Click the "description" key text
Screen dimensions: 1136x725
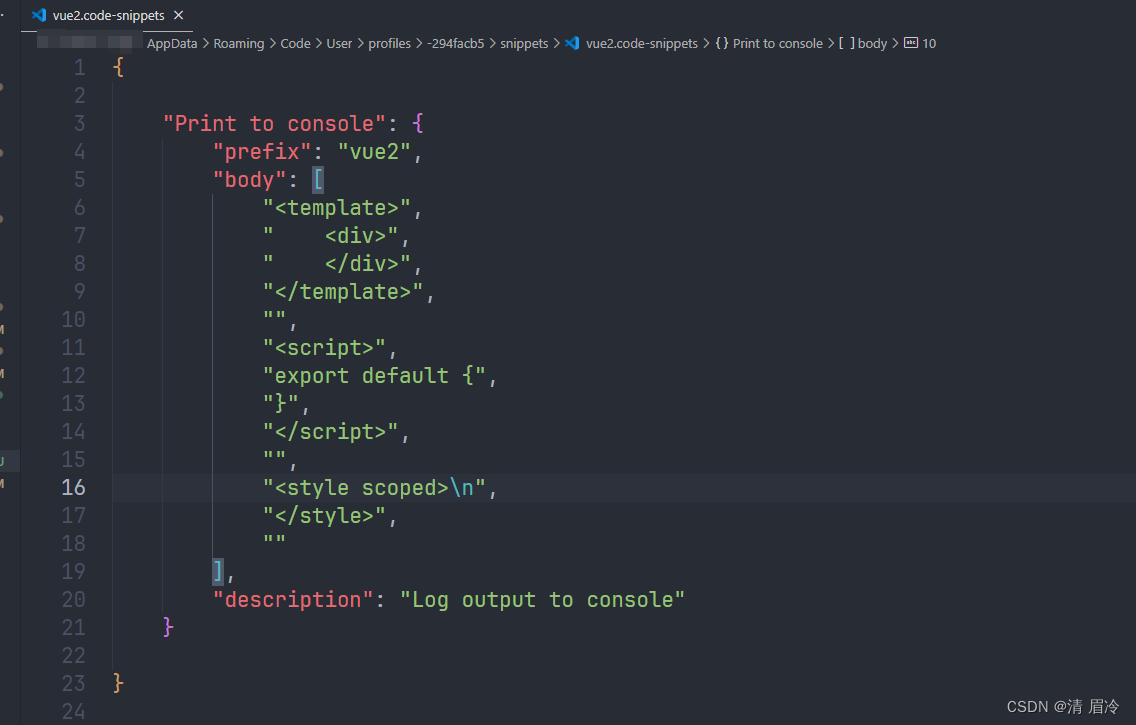click(293, 600)
